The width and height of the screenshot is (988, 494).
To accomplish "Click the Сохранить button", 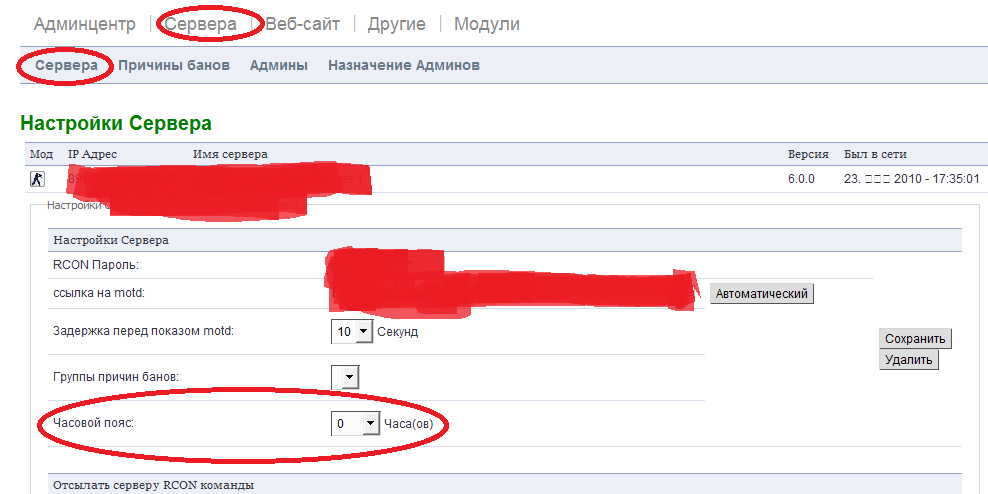I will (x=915, y=338).
